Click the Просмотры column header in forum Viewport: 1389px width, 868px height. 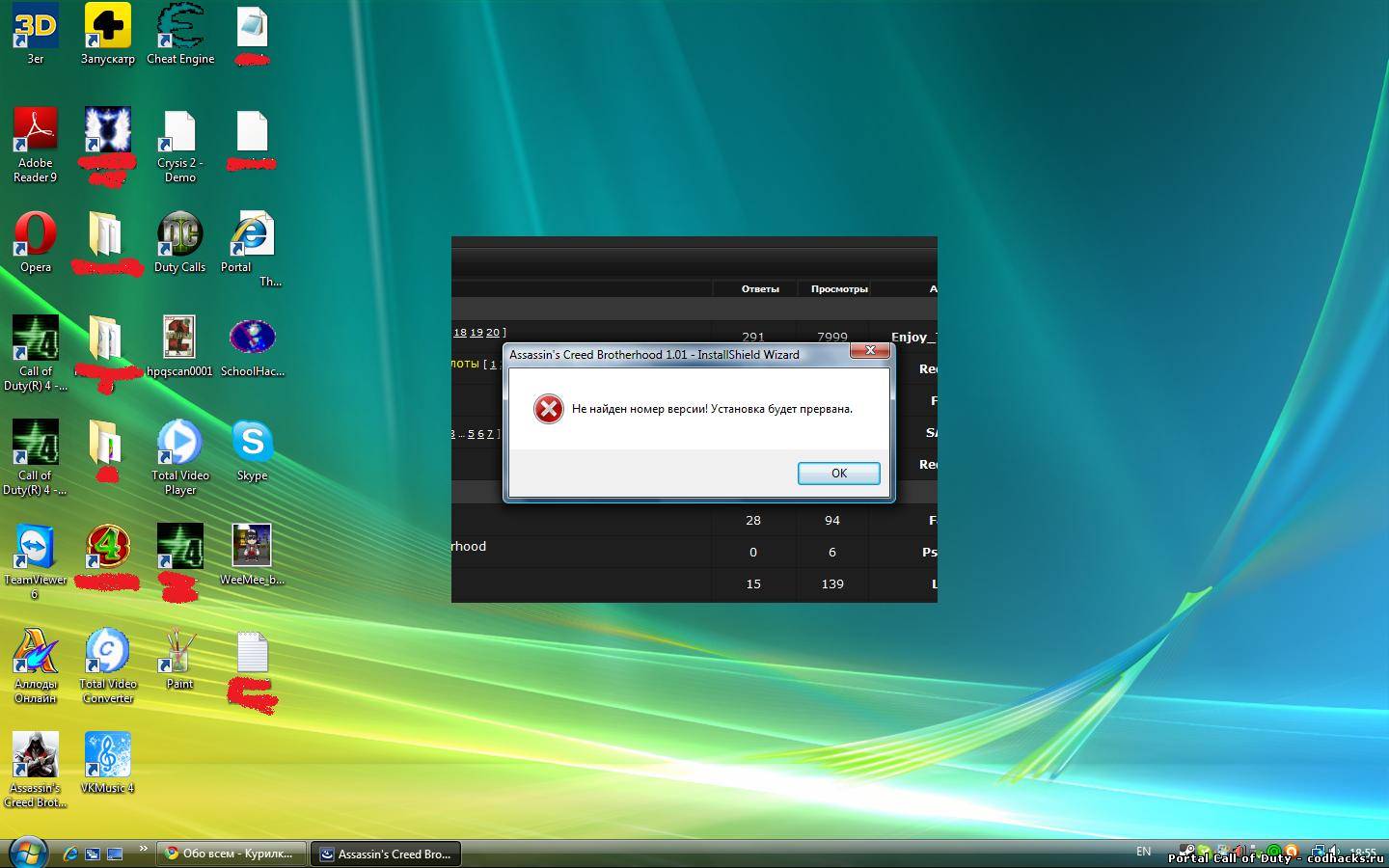pos(839,288)
